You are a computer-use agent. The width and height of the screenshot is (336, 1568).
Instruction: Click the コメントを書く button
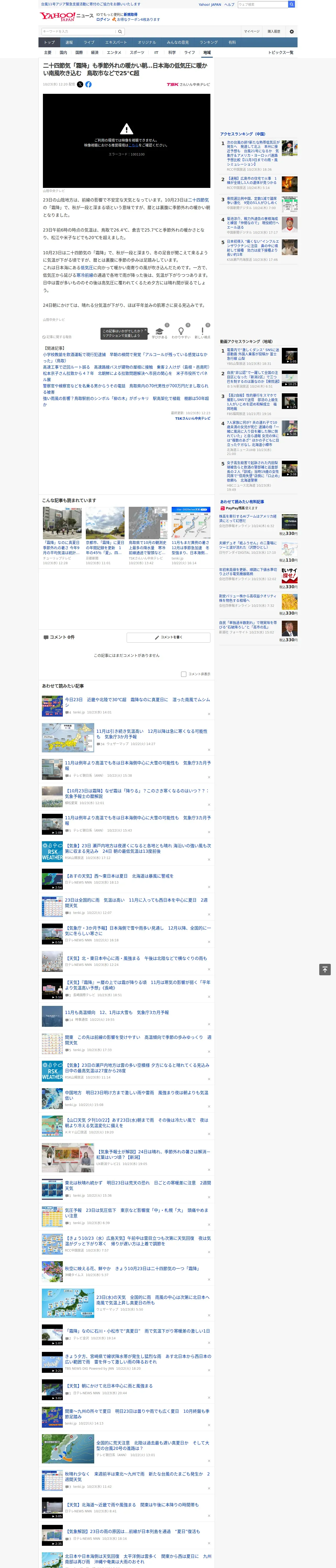[168, 637]
